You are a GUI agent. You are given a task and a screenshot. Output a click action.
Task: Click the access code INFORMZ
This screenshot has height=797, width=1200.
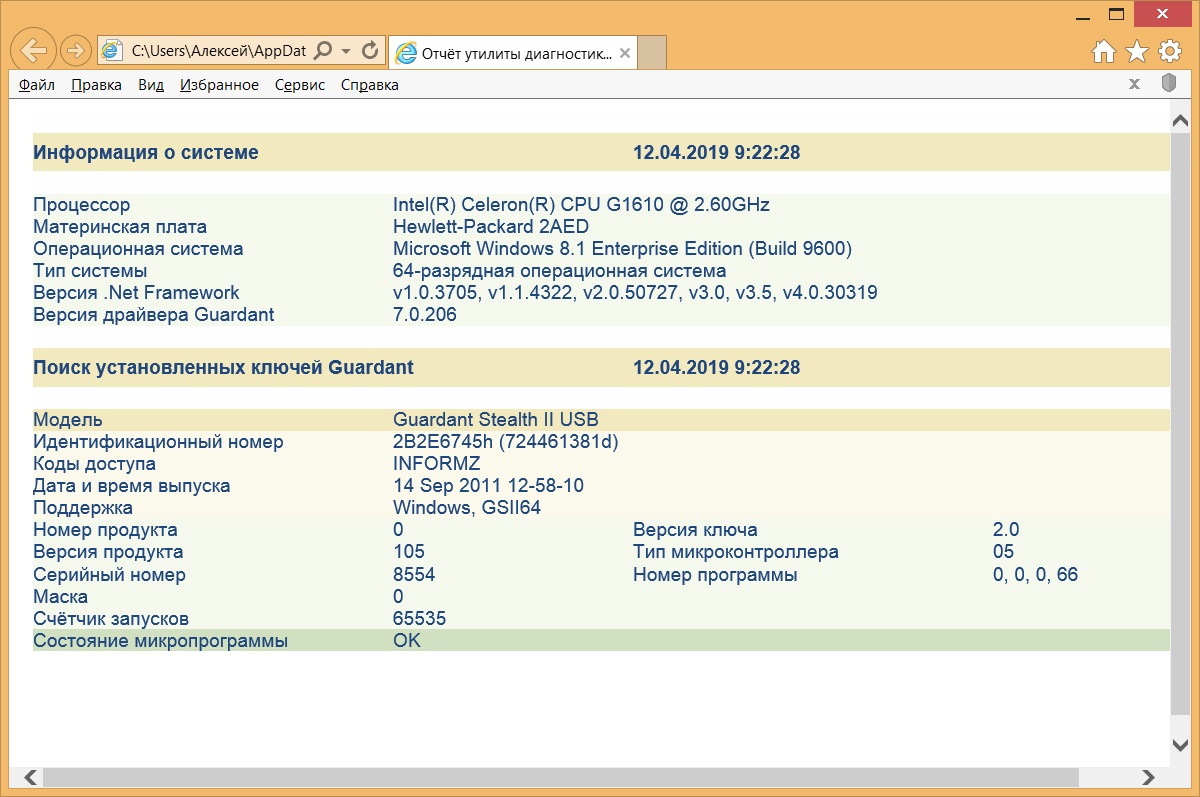point(437,464)
